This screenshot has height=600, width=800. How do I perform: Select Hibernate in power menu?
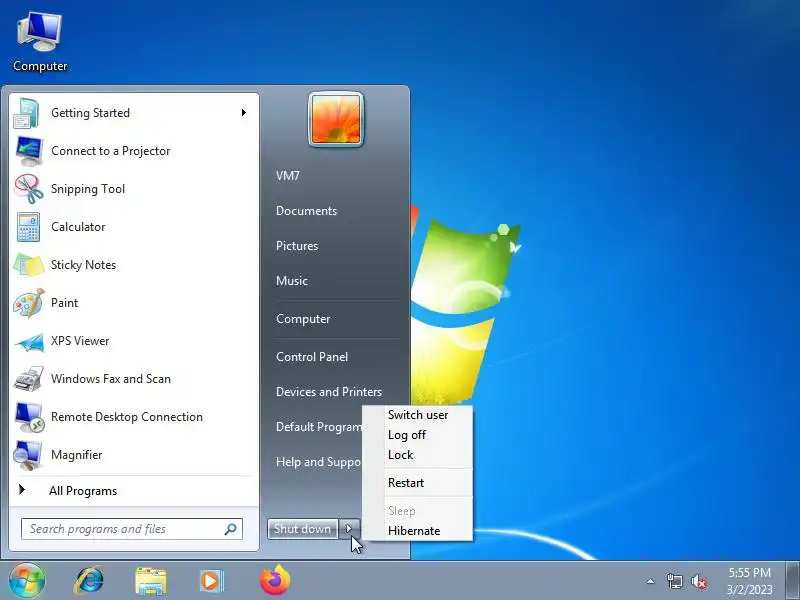click(414, 531)
